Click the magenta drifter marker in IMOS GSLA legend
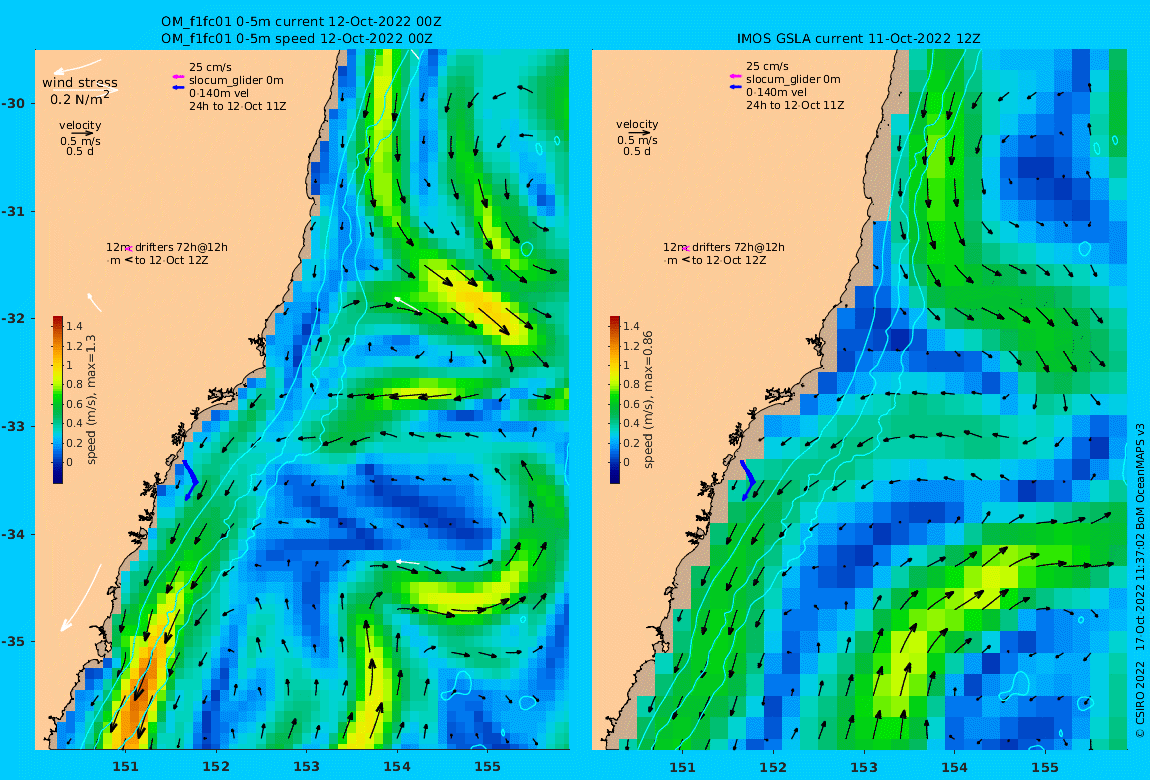Viewport: 1150px width, 780px height. coord(686,249)
